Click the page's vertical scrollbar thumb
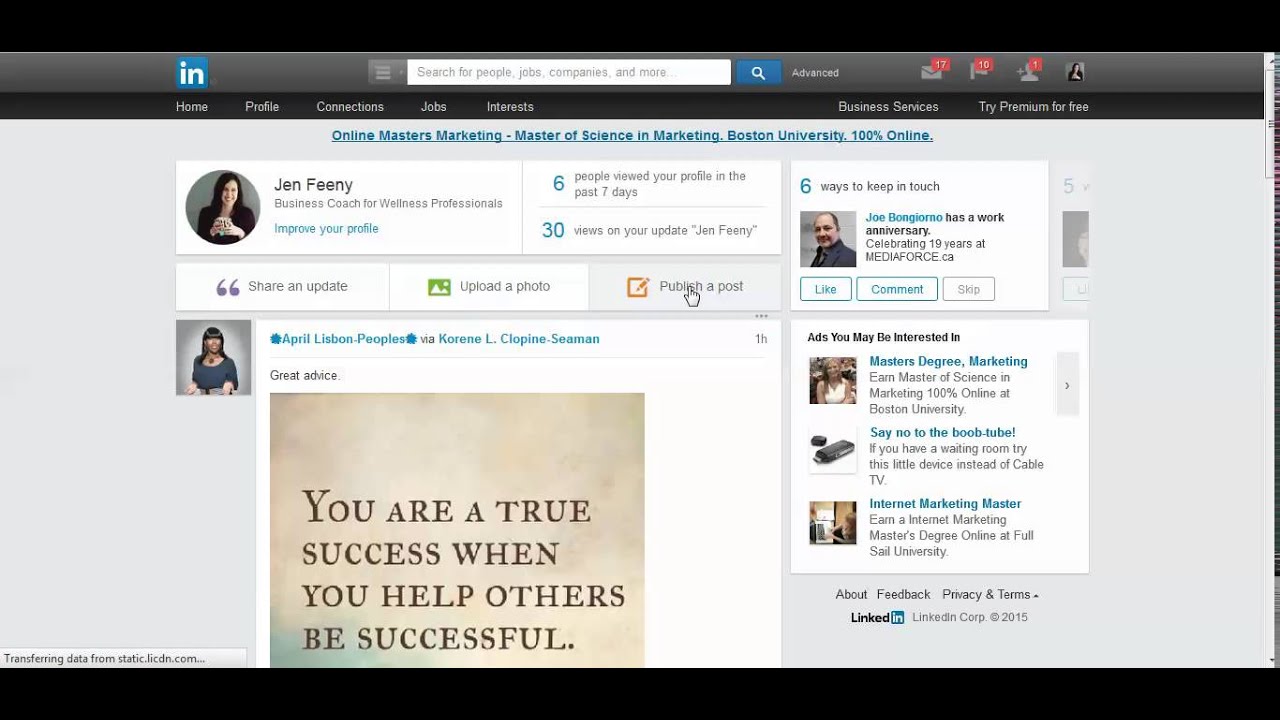Screen dimensions: 1280x720 pyautogui.click(x=1272, y=125)
